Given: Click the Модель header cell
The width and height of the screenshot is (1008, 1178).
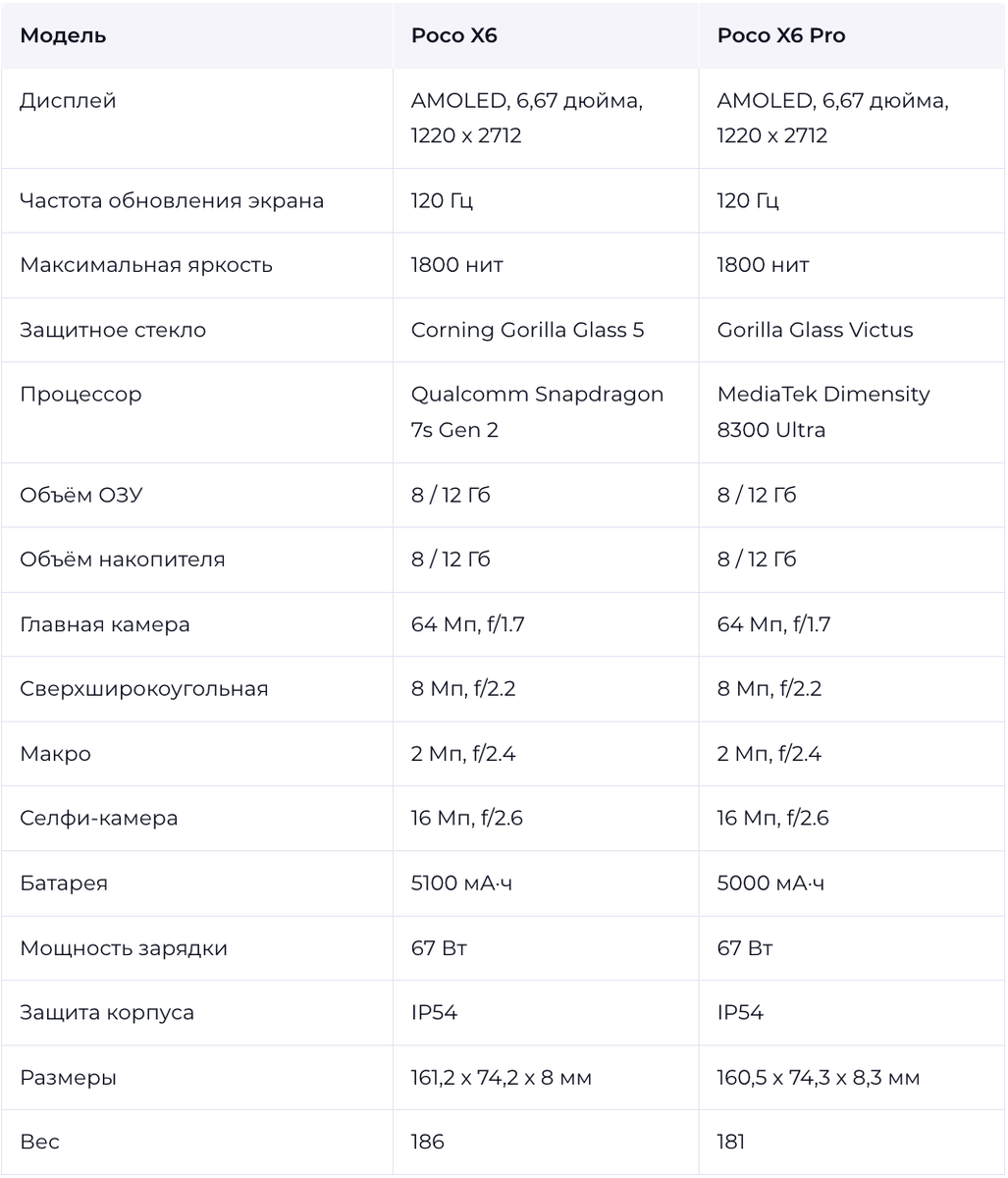Looking at the screenshot, I should tap(63, 35).
